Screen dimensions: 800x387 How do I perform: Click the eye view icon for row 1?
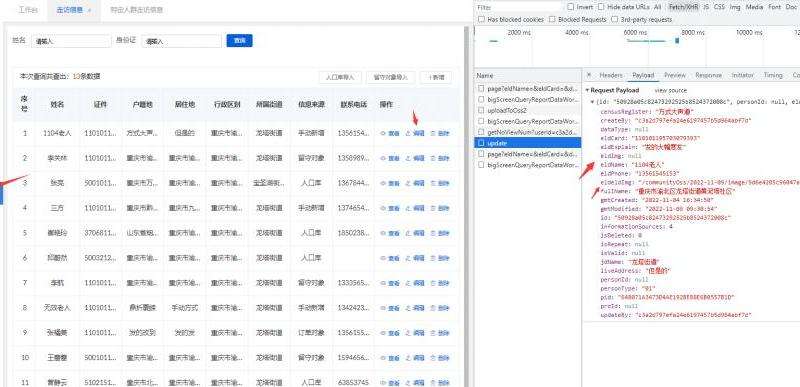383,134
